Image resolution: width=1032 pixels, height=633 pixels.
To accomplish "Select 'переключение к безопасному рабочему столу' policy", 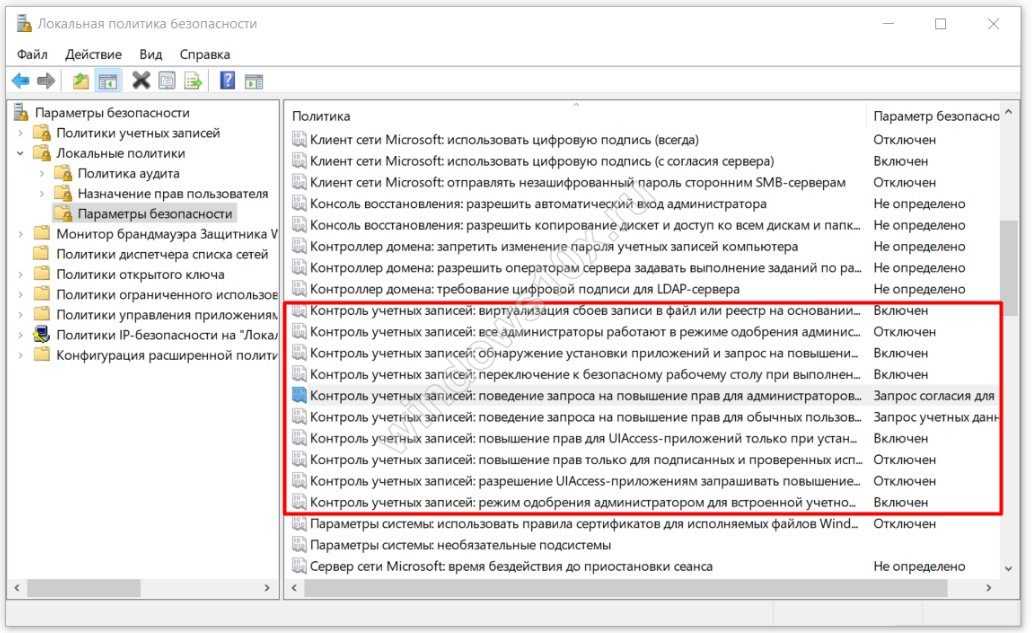I will point(585,374).
